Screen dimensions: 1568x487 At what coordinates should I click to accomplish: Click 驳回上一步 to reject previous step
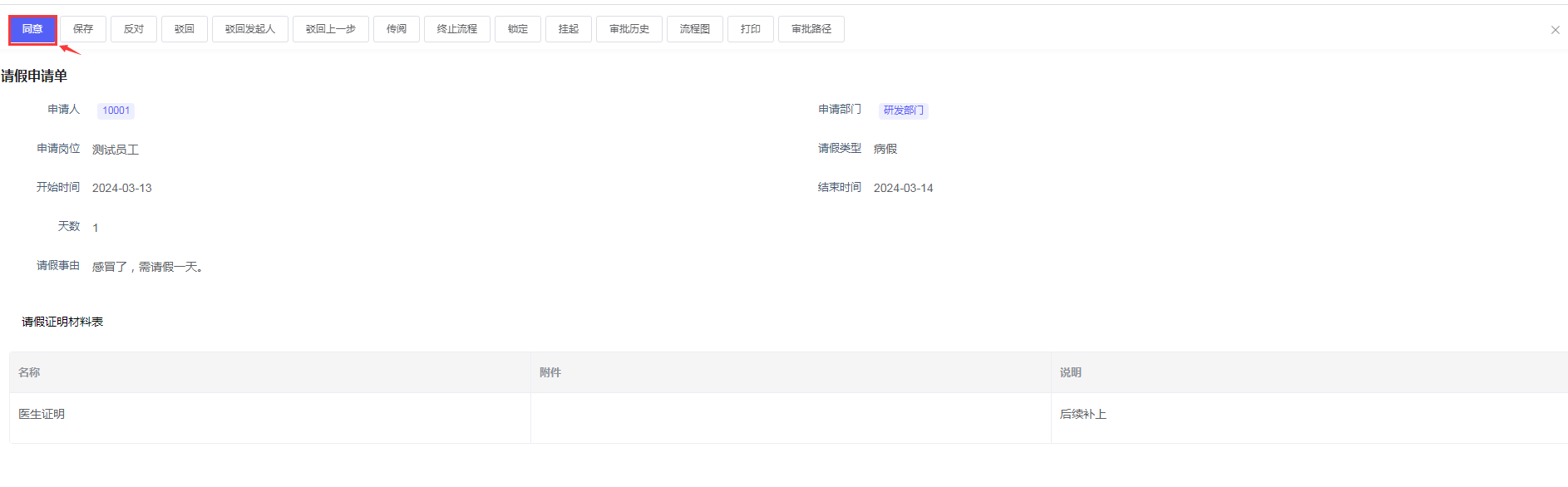coord(330,29)
